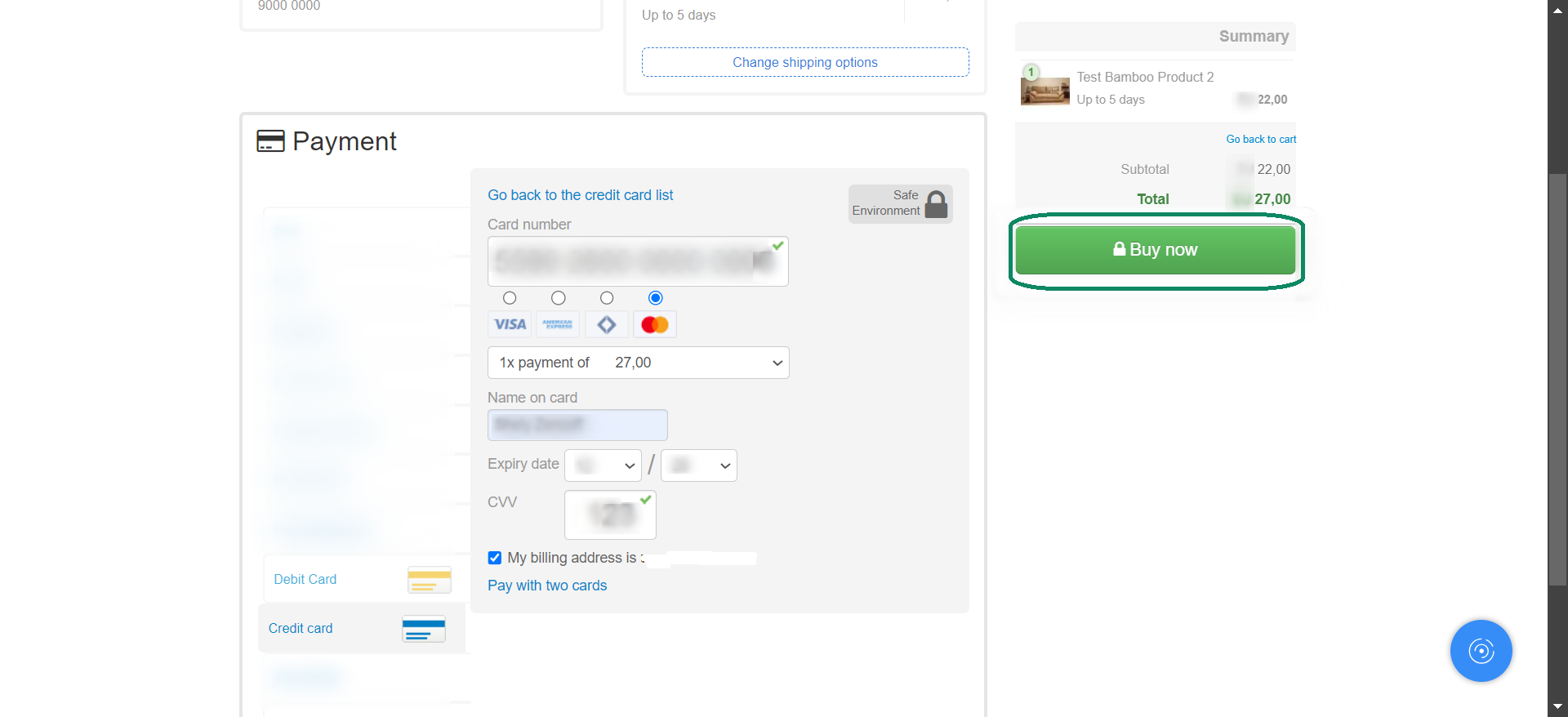Click the Name on card field

(577, 425)
